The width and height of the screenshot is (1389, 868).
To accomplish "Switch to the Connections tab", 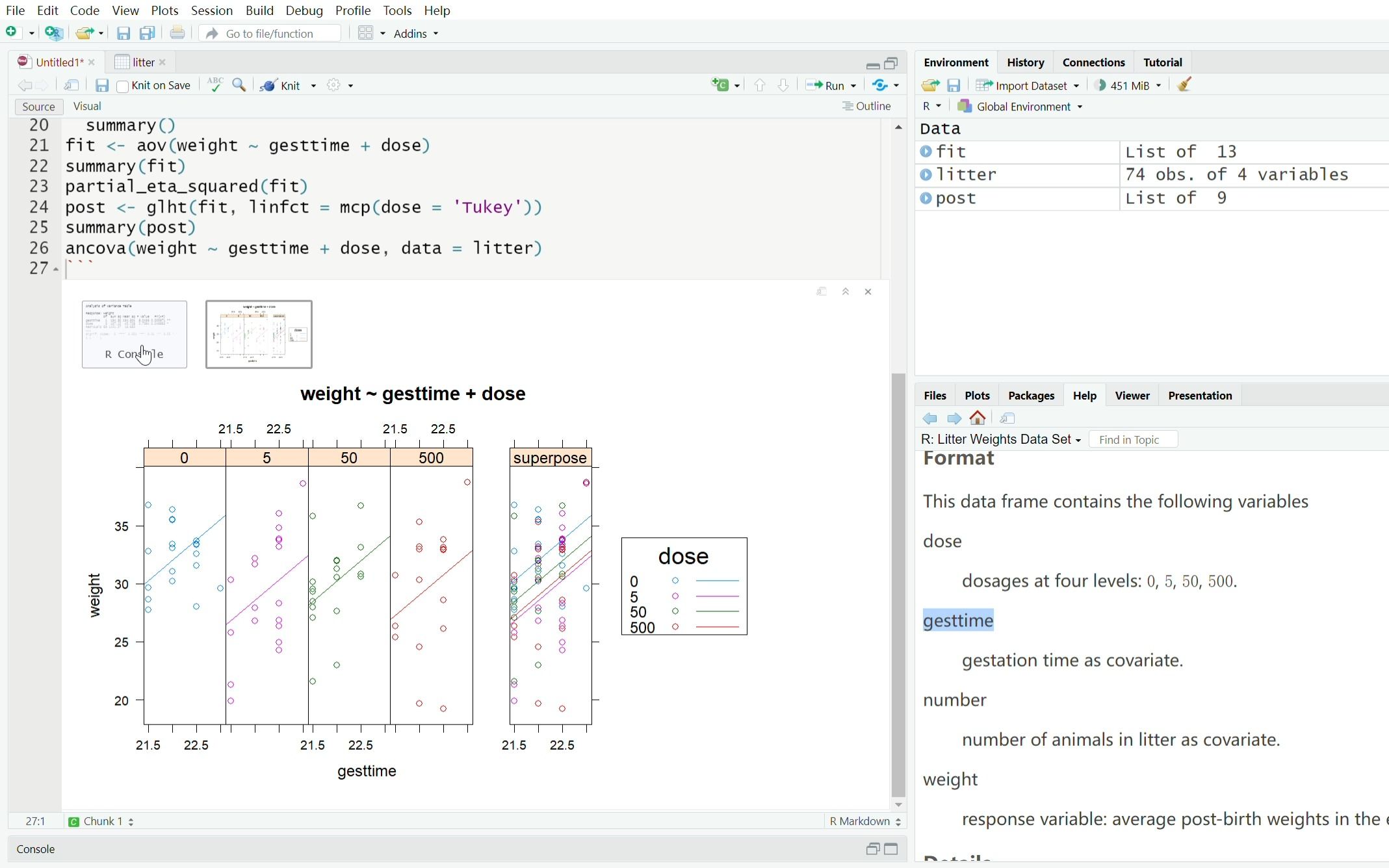I will [x=1093, y=62].
